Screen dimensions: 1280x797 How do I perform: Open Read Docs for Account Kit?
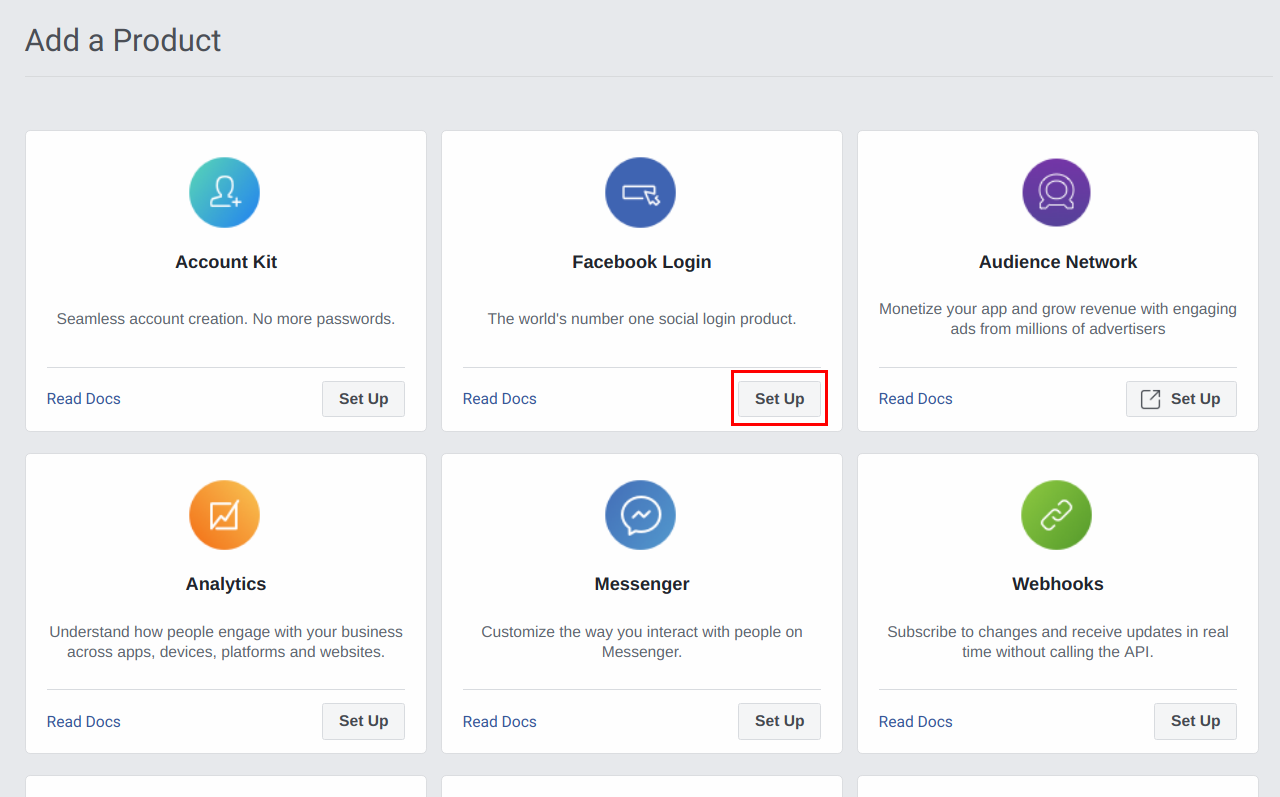coord(84,399)
